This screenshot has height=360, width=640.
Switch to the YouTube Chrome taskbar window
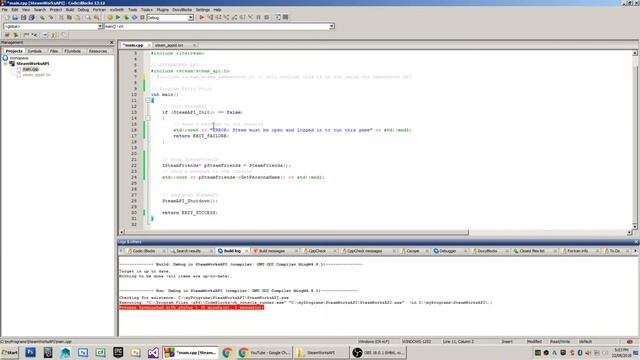click(264, 353)
